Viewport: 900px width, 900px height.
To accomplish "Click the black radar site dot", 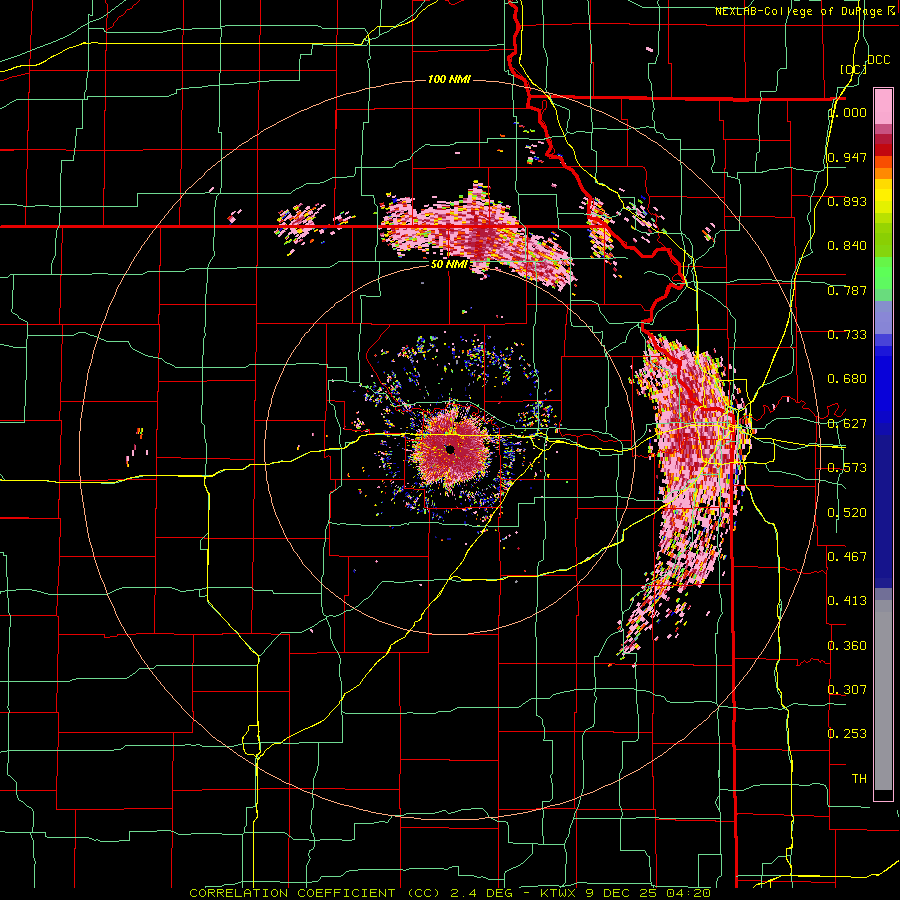I will 451,449.
